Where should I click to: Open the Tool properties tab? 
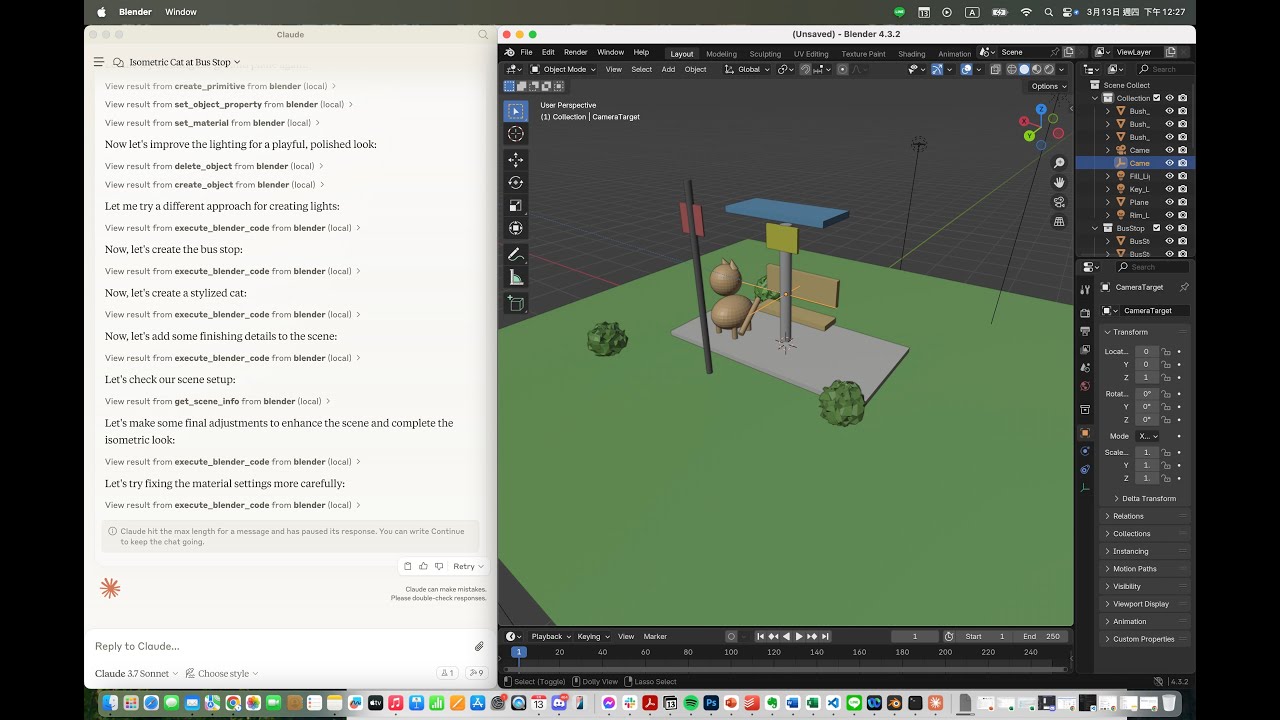1085,289
